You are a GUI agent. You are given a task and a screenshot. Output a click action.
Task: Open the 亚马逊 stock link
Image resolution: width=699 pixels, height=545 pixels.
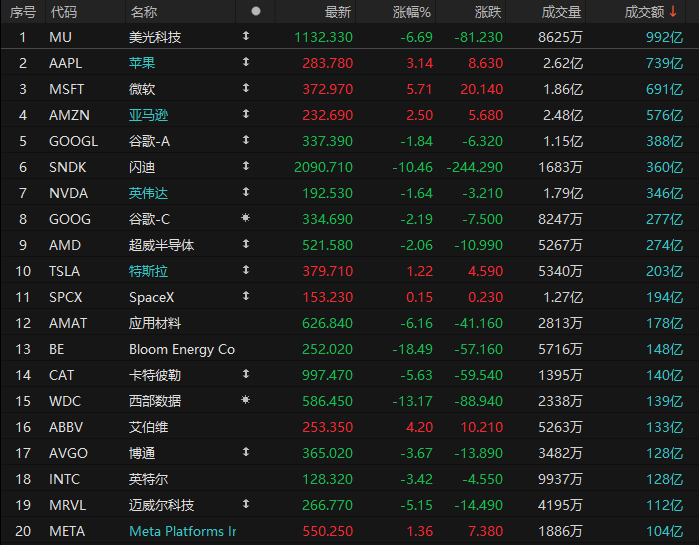pos(148,115)
